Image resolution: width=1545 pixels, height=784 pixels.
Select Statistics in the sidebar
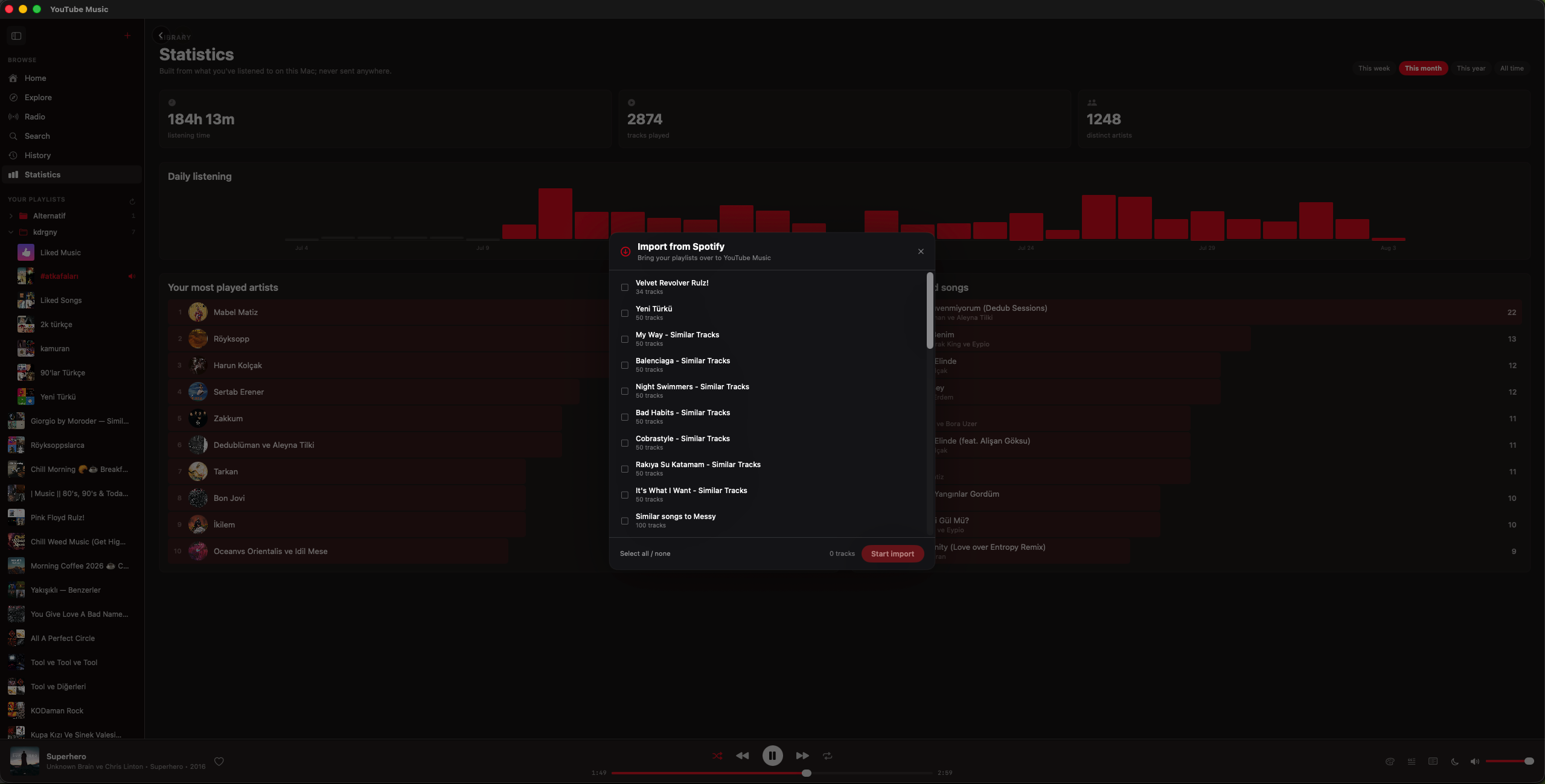tap(72, 174)
